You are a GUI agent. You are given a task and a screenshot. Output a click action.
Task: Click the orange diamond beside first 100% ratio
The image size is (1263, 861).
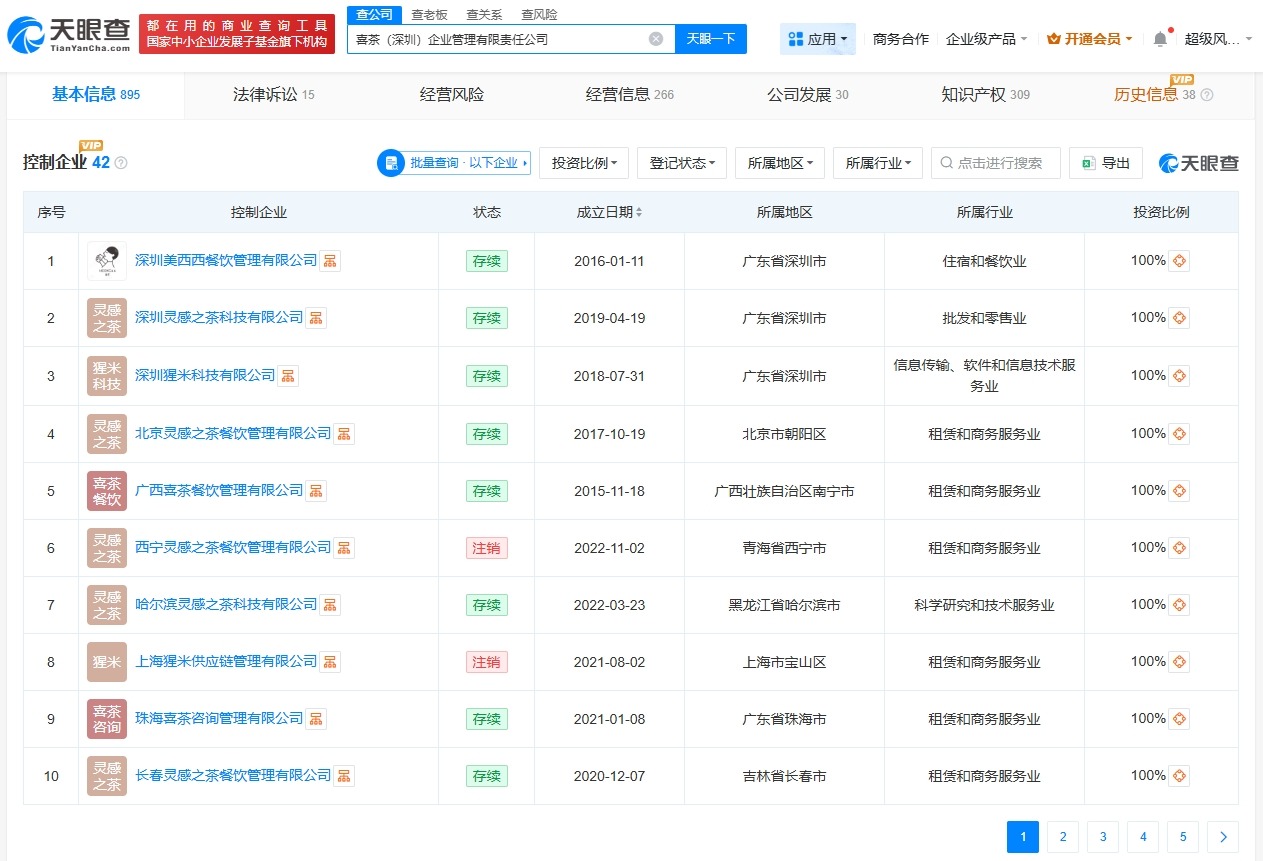tap(1180, 259)
